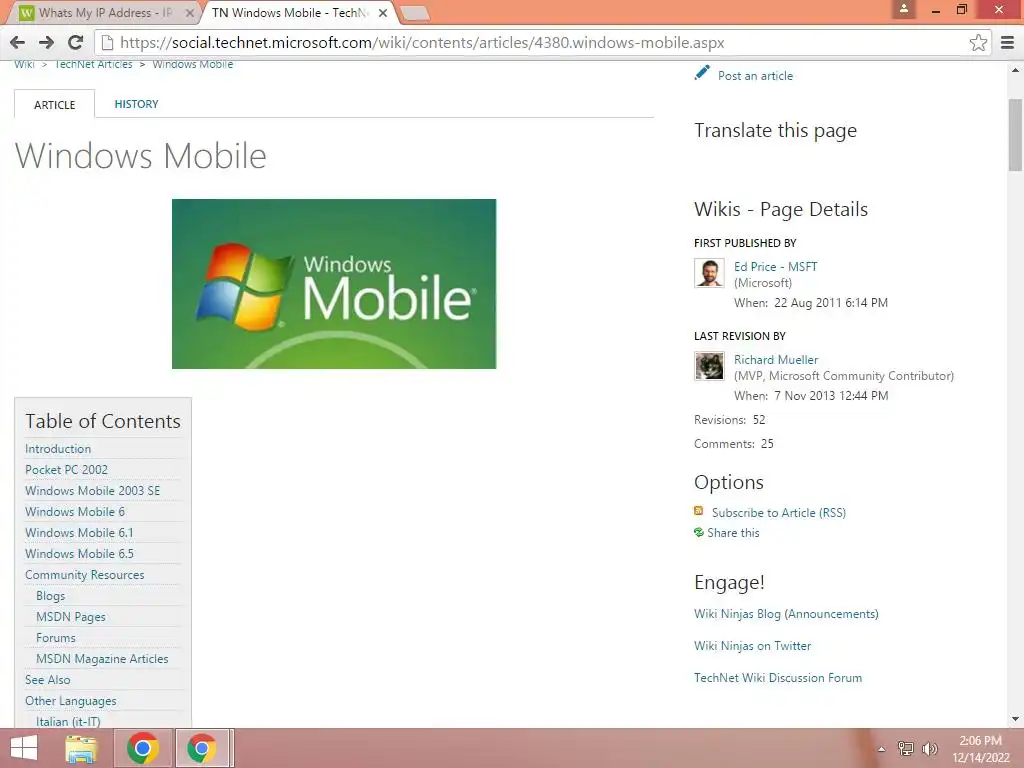
Task: Click the page icon in address bar
Action: point(107,42)
